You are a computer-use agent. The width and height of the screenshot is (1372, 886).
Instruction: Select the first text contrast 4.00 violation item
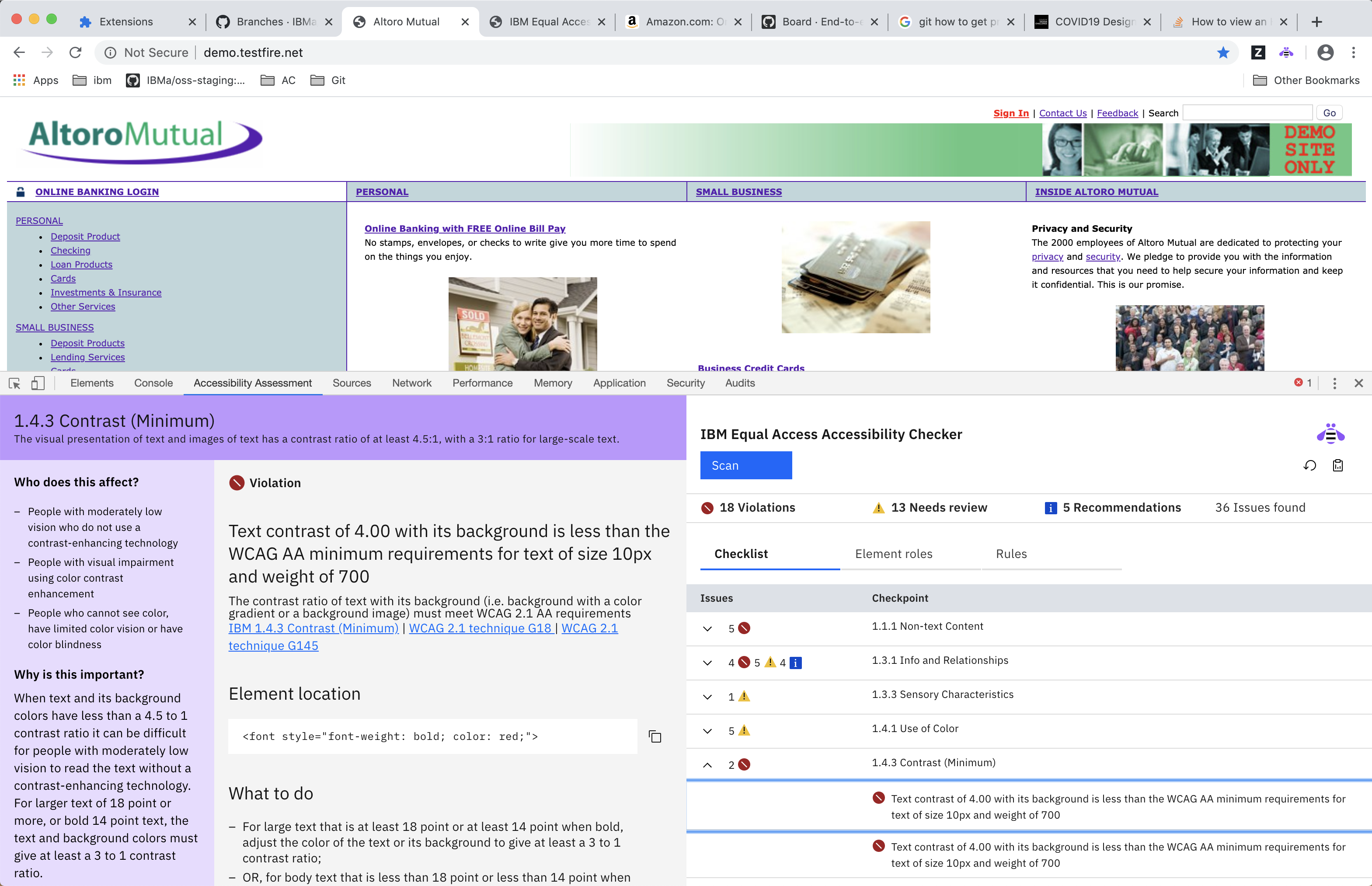[x=1029, y=806]
